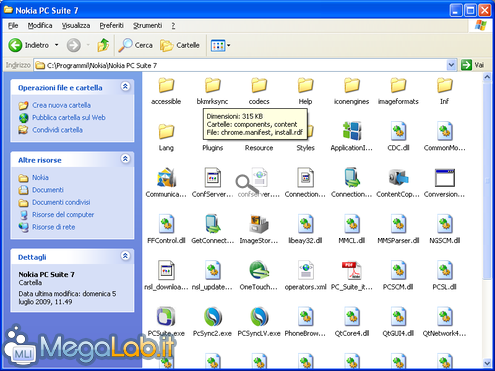Screen dimensions: 495x371
Task: Open the forward button history dropdown
Action: click(x=88, y=45)
